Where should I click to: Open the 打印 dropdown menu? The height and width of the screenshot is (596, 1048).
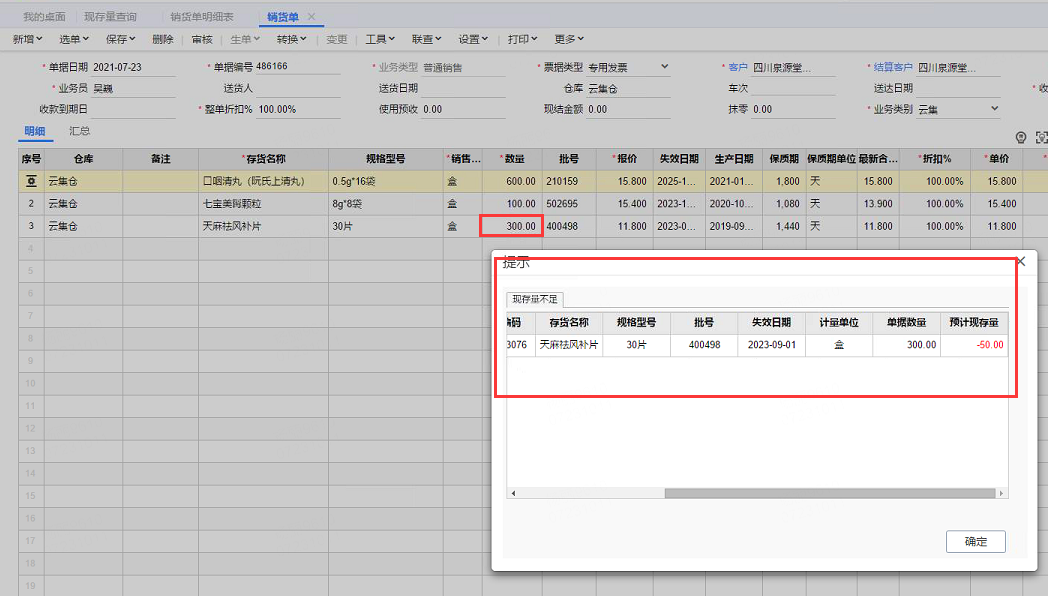coord(522,39)
